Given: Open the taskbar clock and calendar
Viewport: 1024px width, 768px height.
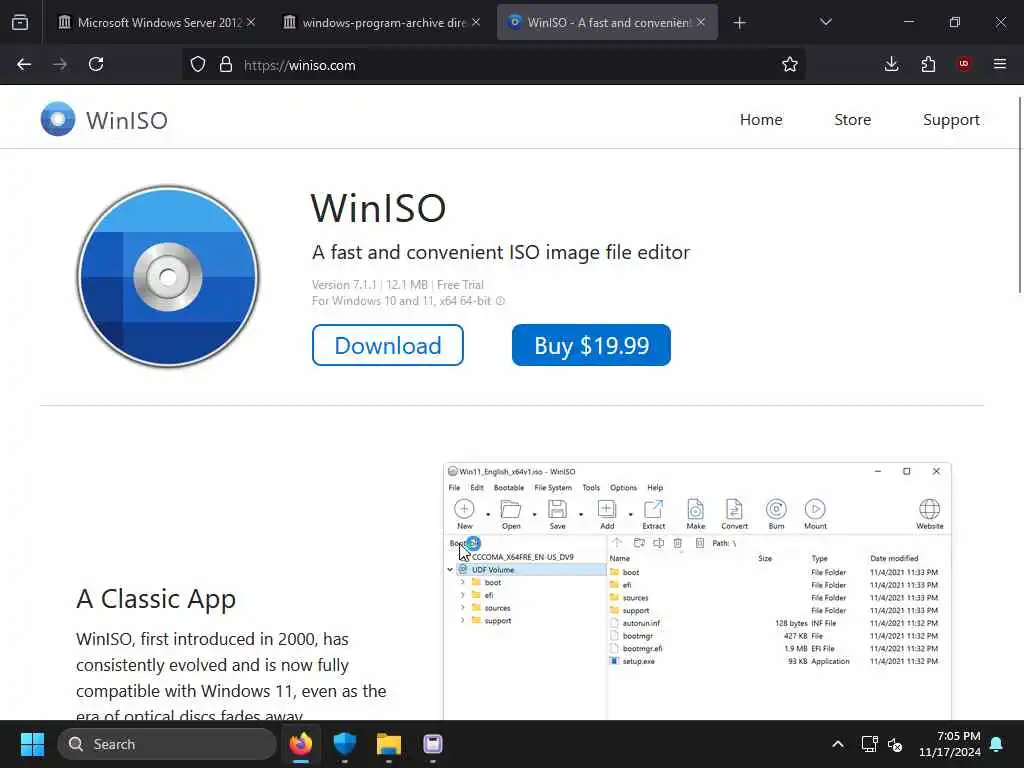Looking at the screenshot, I should click(950, 744).
